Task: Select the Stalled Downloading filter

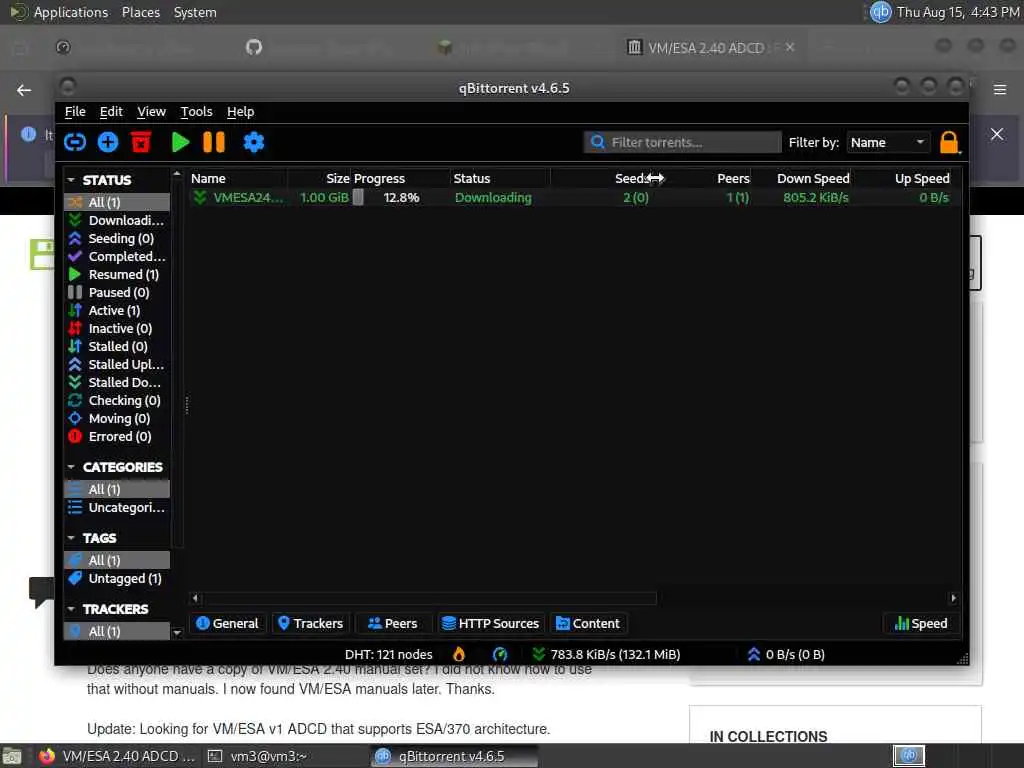Action: 117,382
